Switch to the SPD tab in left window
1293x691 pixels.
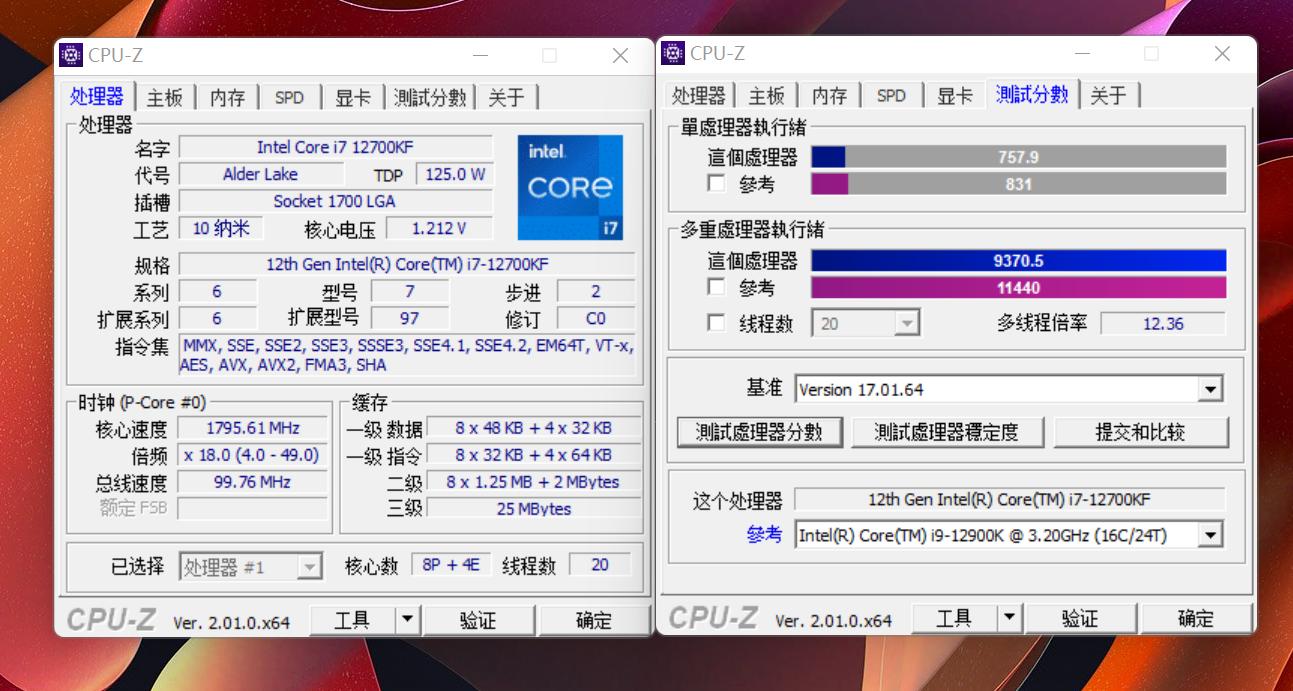[x=289, y=97]
